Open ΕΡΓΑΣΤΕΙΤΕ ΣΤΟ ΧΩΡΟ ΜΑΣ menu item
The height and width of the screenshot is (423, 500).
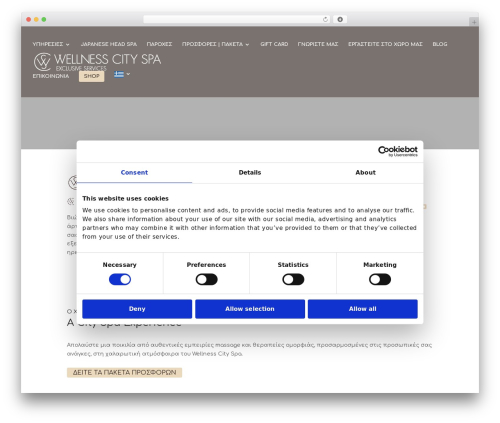click(x=385, y=44)
